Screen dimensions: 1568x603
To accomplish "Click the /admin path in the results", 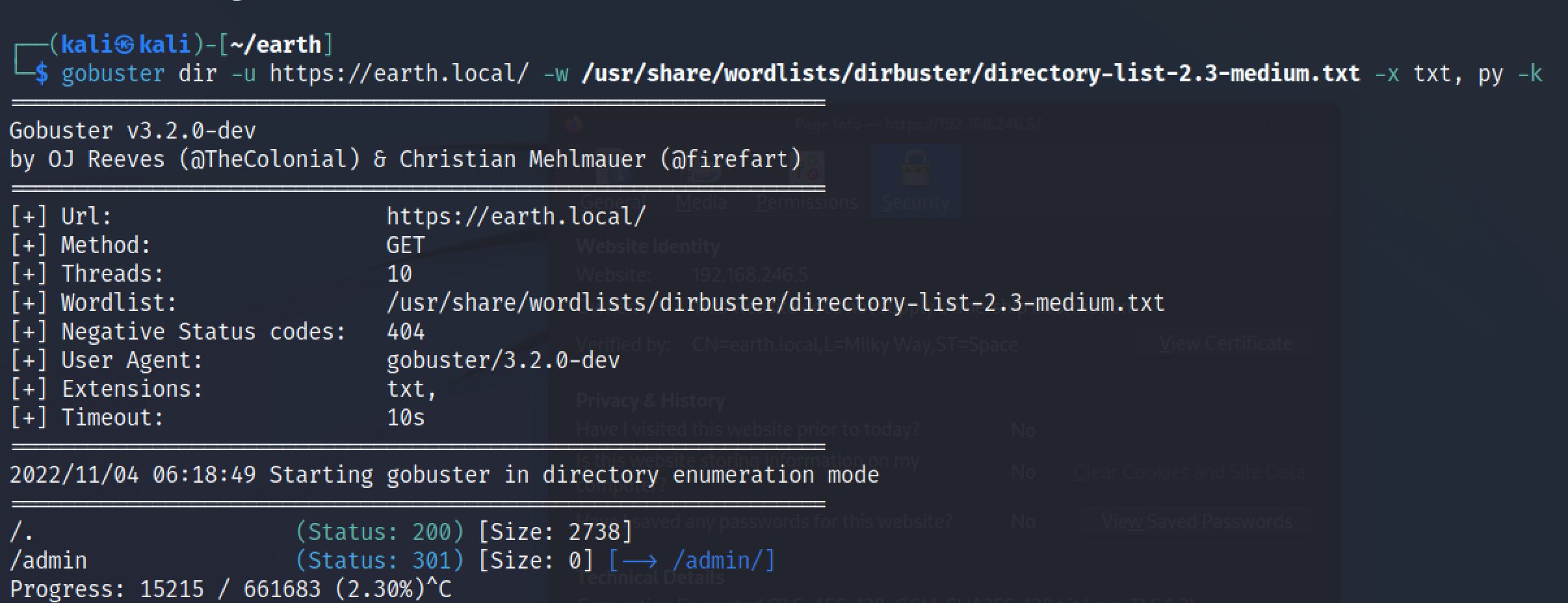I will coord(48,560).
